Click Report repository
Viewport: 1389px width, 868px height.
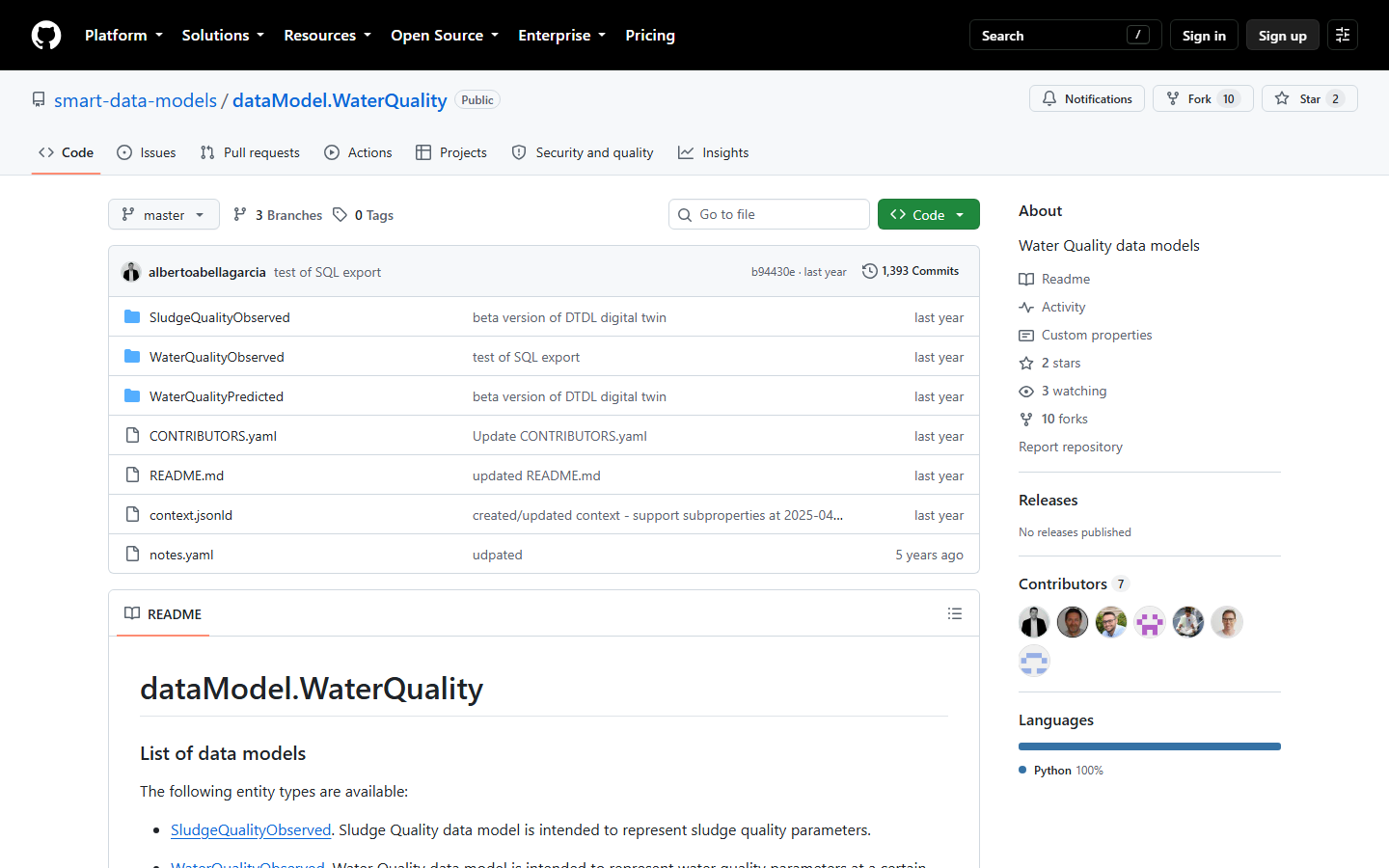(1071, 447)
